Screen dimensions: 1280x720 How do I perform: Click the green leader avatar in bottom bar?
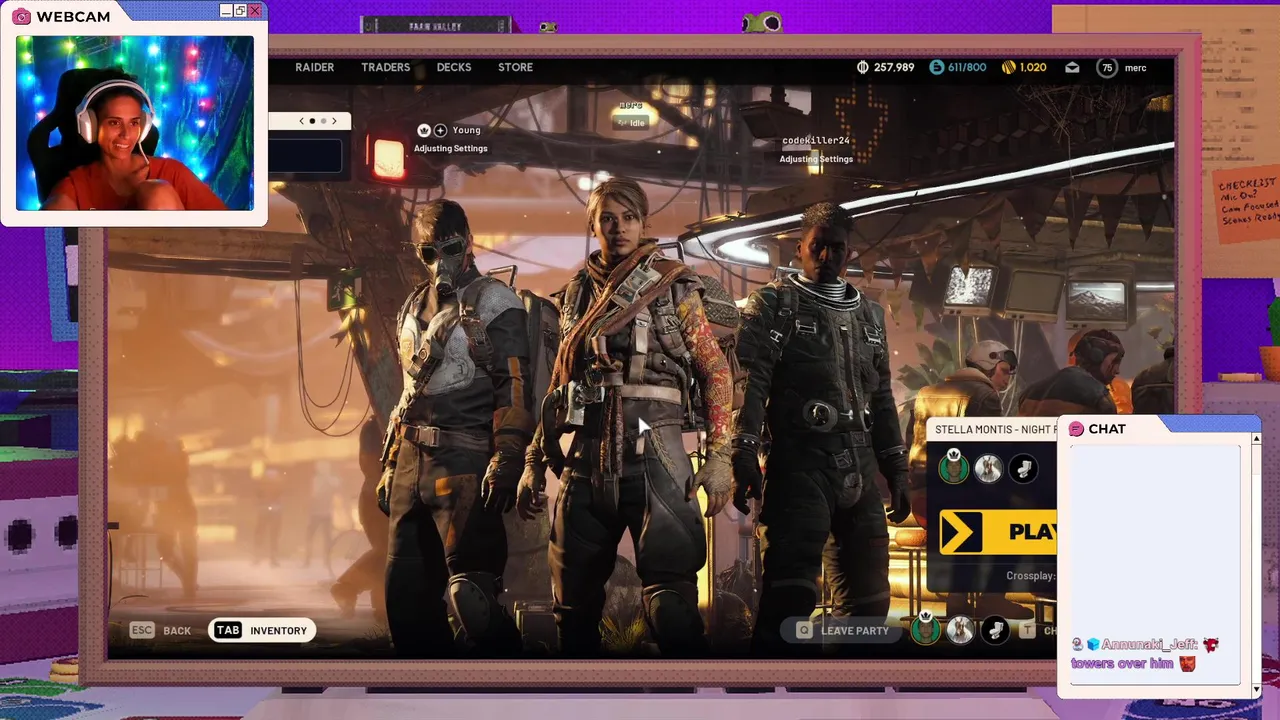coord(926,630)
